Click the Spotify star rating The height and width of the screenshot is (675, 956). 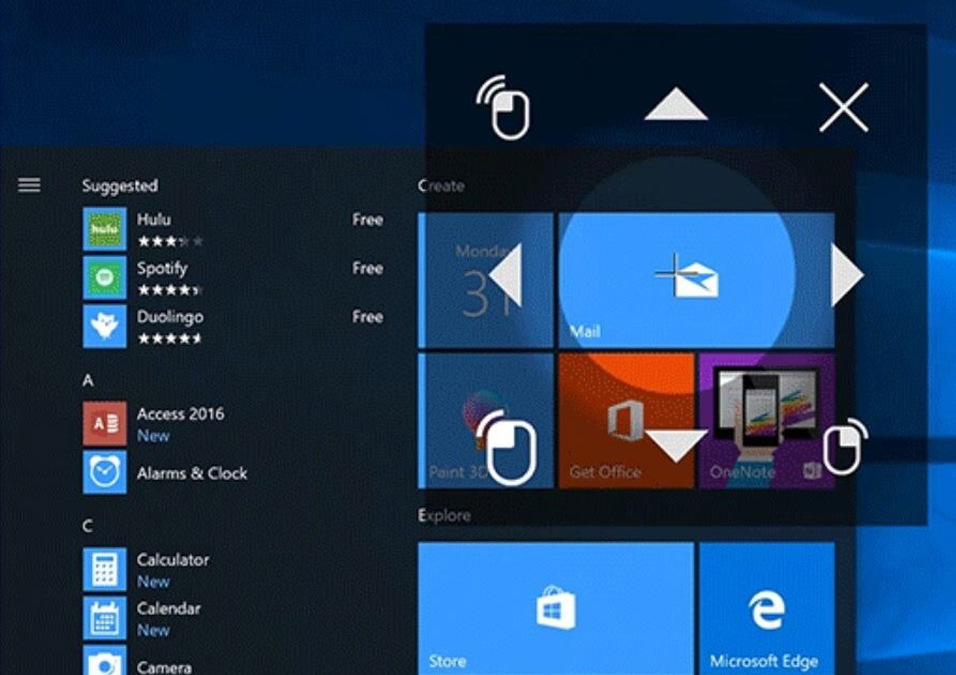(170, 290)
